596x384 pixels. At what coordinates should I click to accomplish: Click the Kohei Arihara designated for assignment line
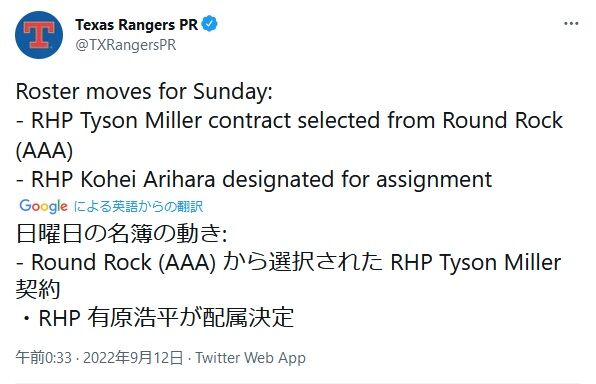(254, 179)
